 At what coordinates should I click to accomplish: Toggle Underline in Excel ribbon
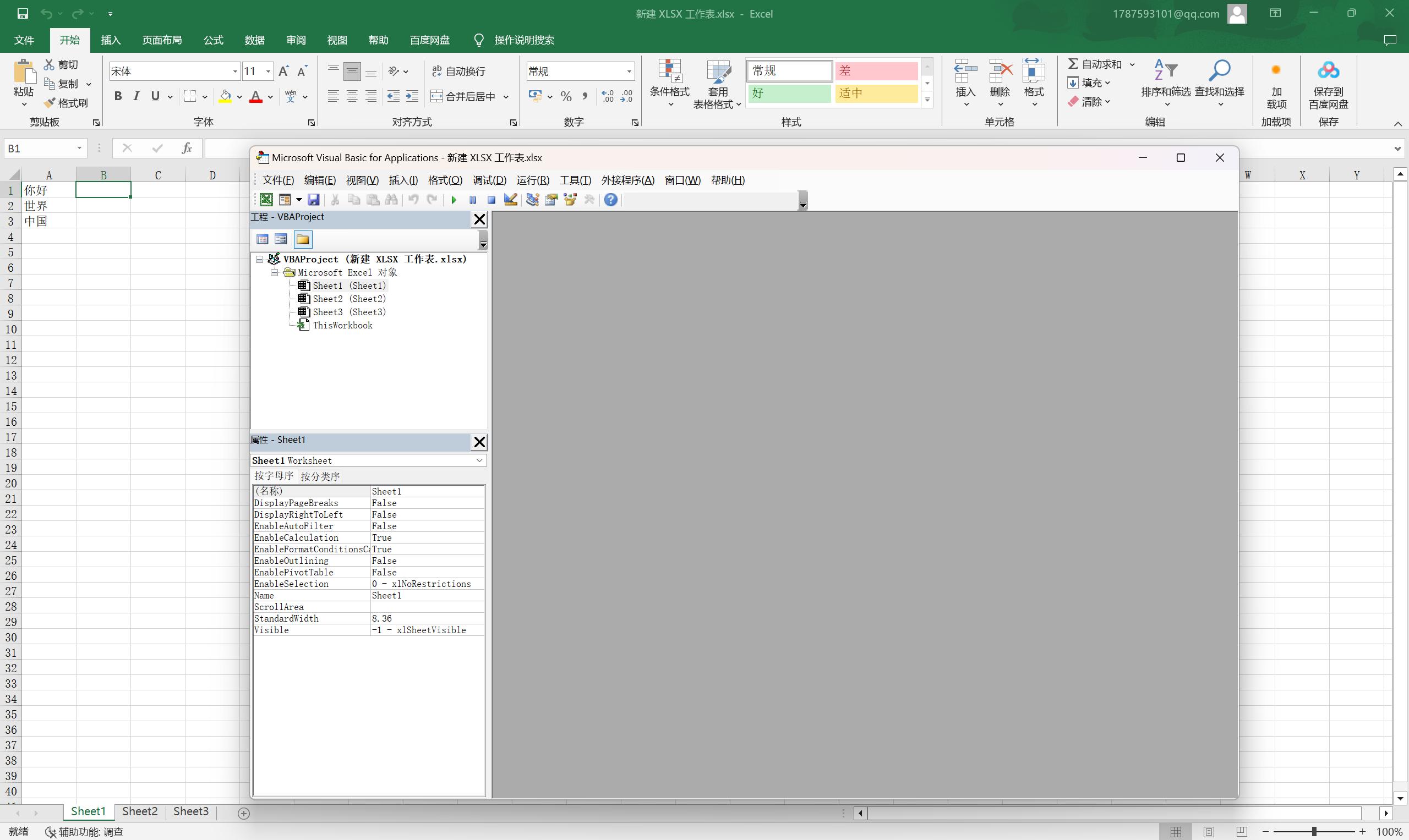(x=155, y=96)
